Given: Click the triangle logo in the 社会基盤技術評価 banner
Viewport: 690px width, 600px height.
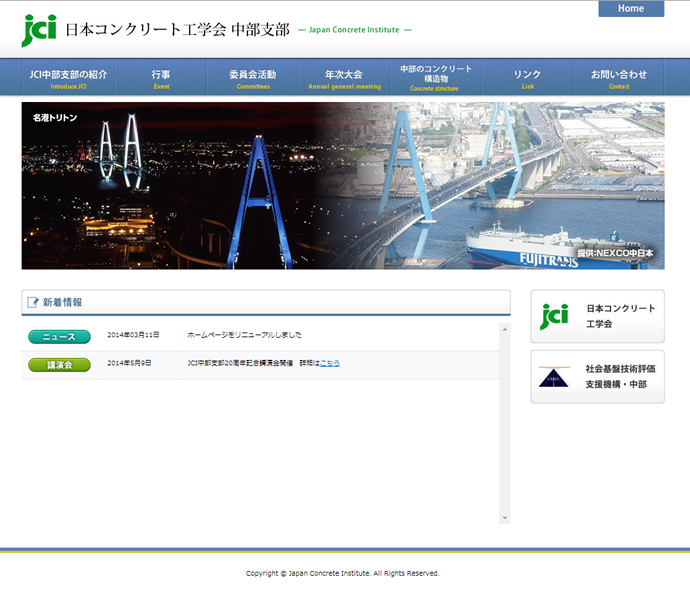Looking at the screenshot, I should (x=554, y=376).
